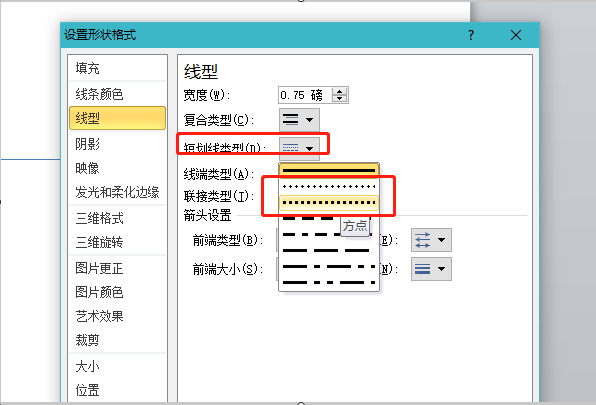Open the 图片更正 category
This screenshot has width=596, height=405.
click(117, 268)
